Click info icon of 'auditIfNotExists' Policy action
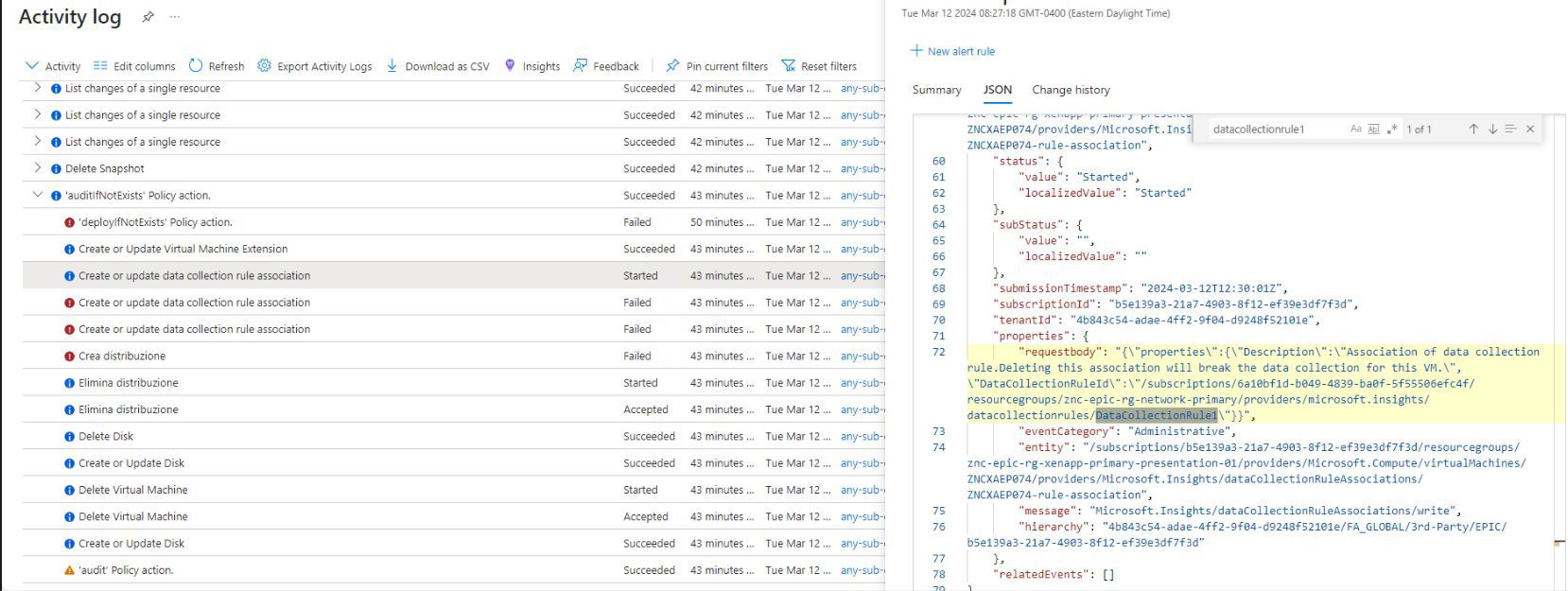The image size is (1568, 591). click(x=56, y=196)
